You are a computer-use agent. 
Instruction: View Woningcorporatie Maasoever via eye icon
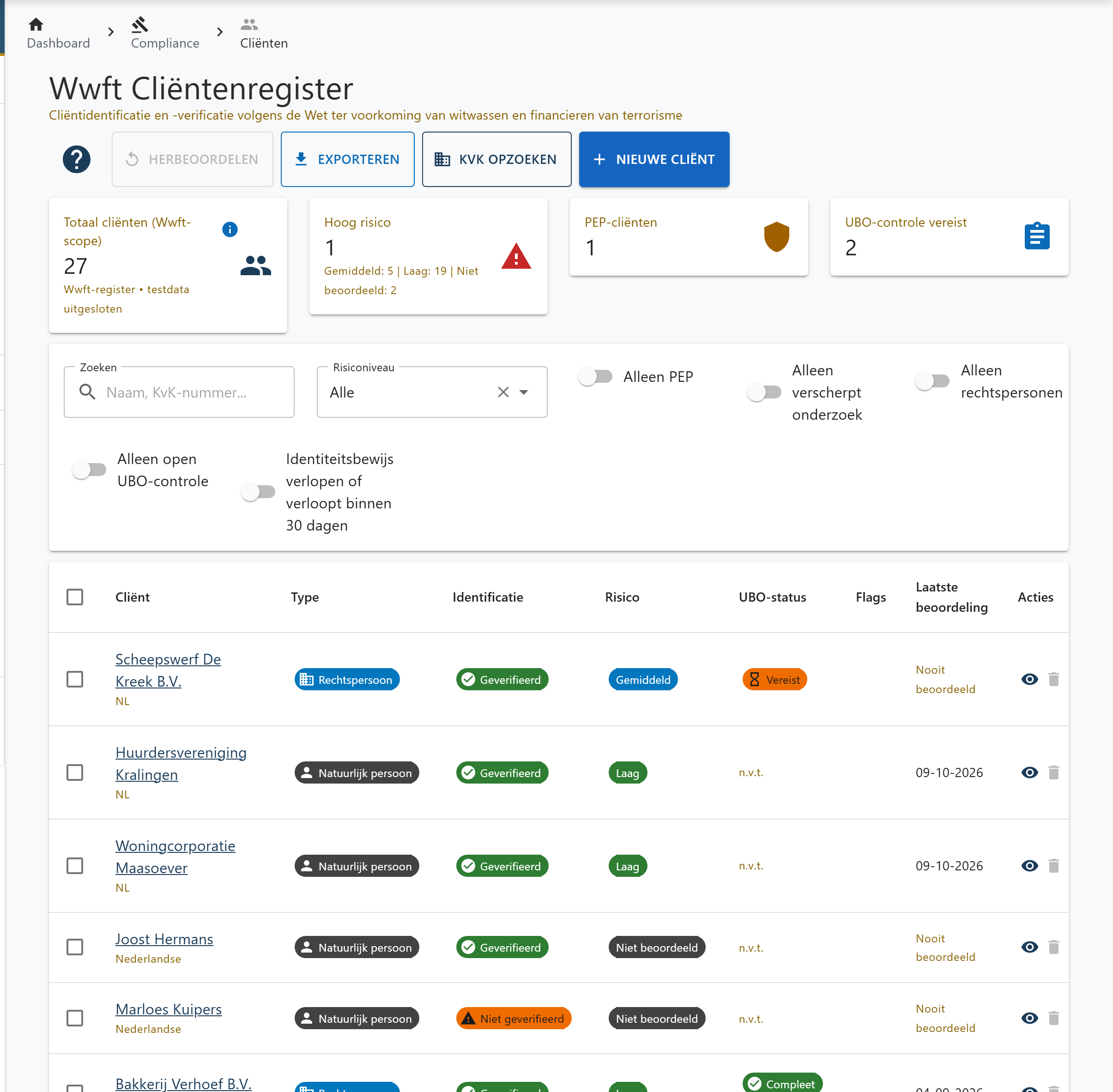tap(1030, 865)
